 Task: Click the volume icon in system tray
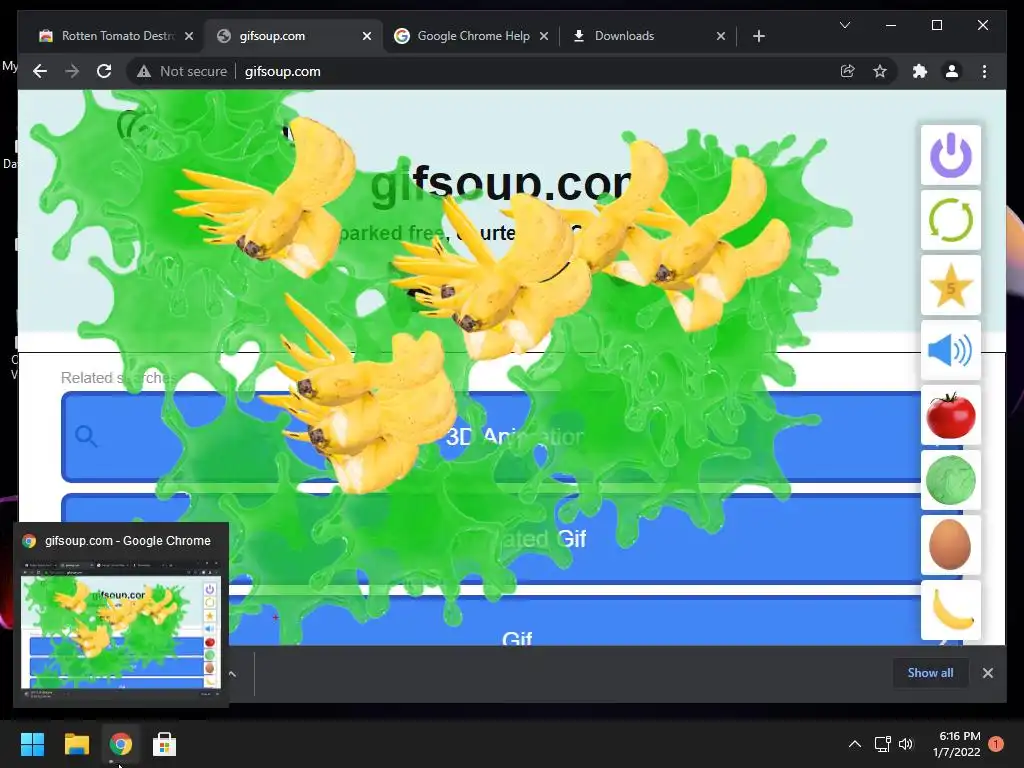[906, 744]
